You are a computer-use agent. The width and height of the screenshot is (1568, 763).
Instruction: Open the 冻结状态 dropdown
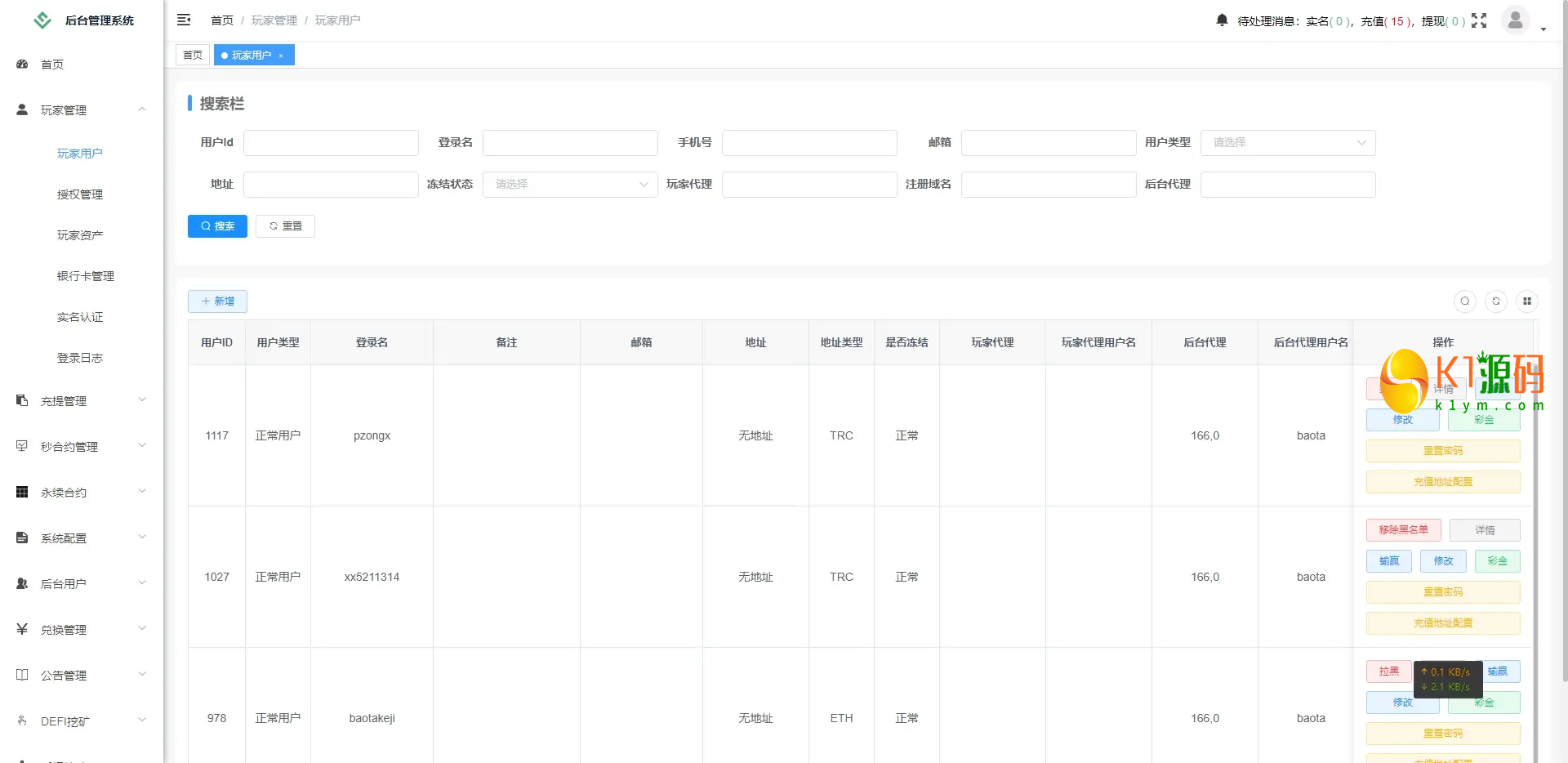click(570, 185)
